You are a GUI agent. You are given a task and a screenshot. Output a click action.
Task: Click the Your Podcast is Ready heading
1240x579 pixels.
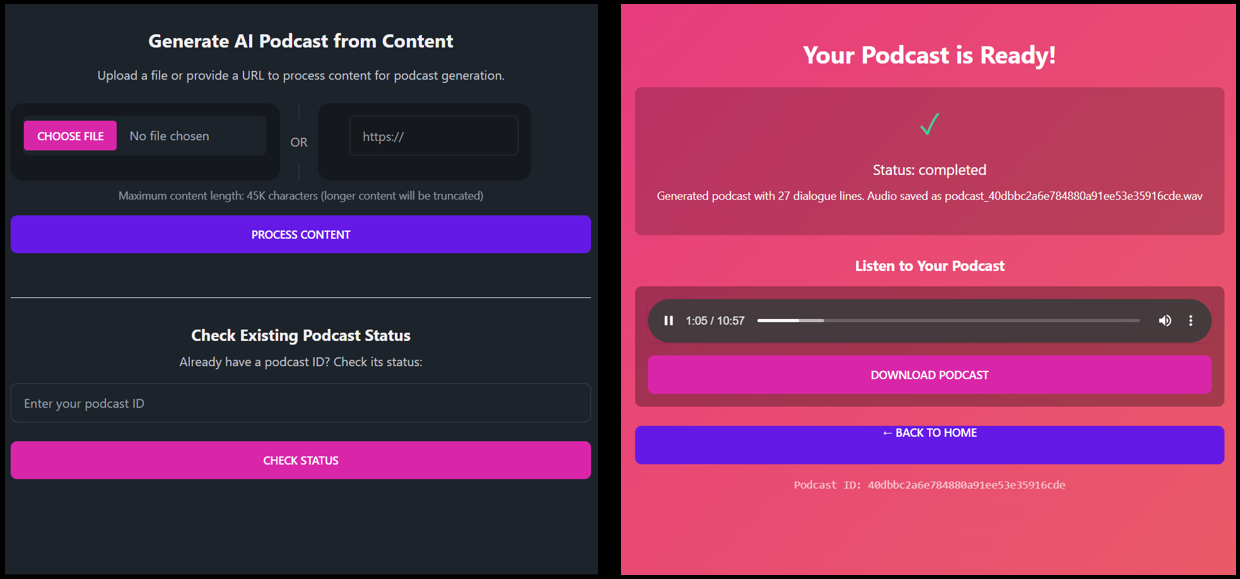tap(929, 55)
